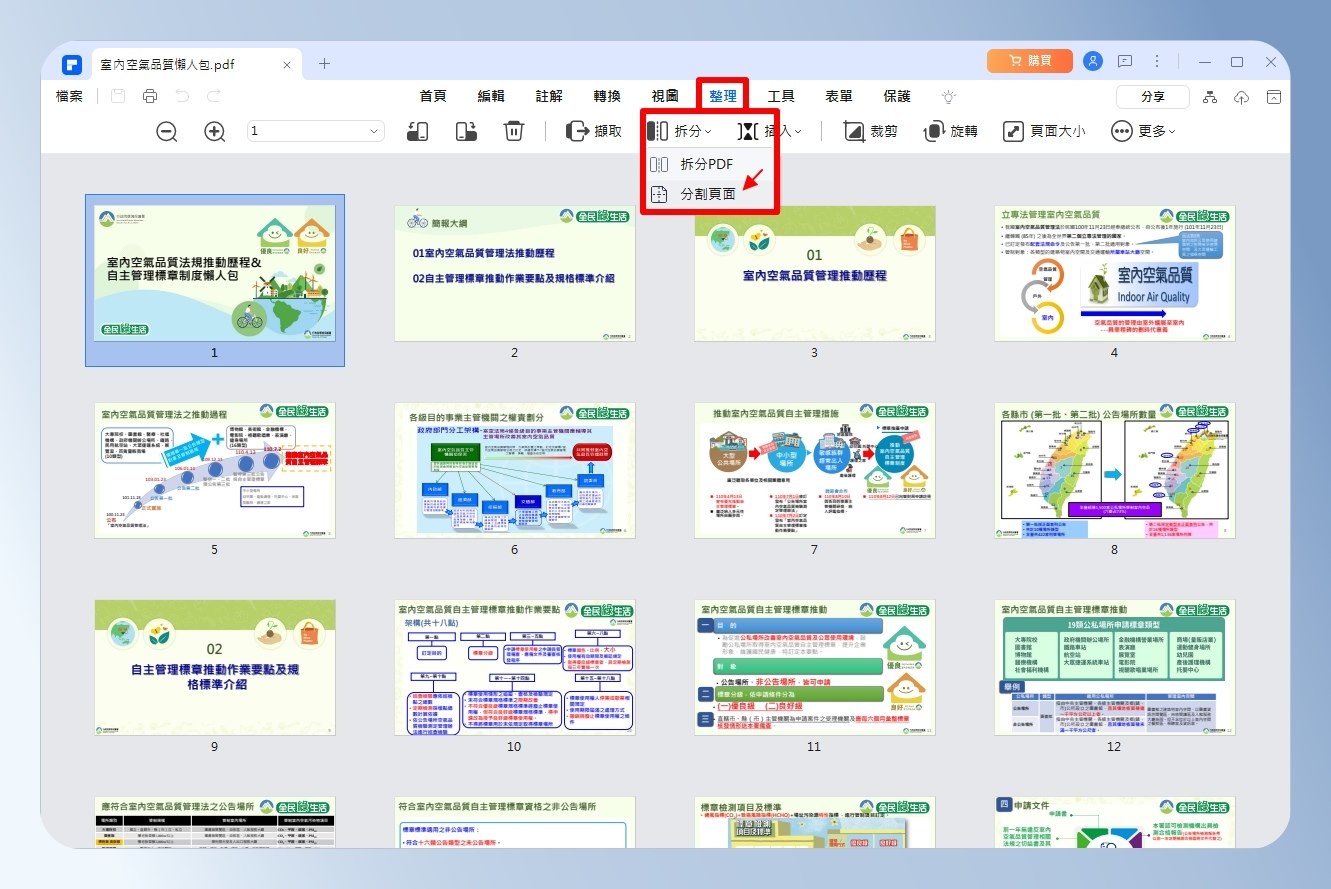Select 分割頁面 from the menu
The height and width of the screenshot is (889, 1331).
click(708, 194)
